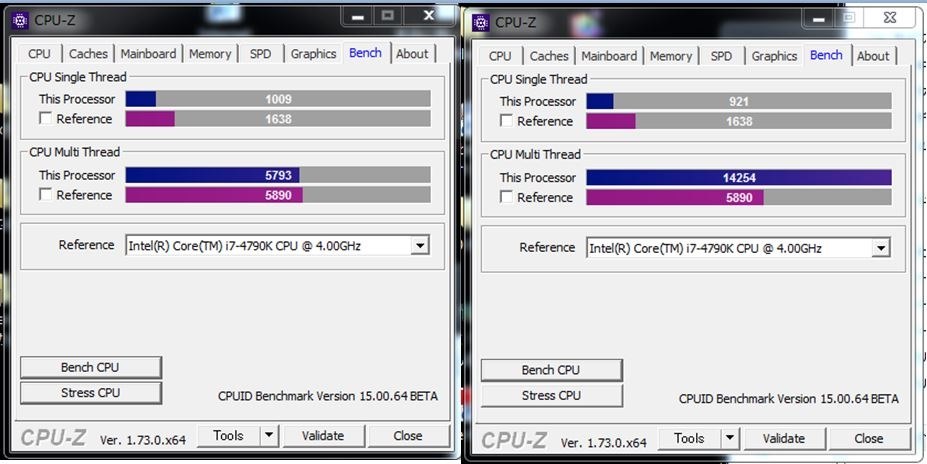Open the Caches tab in right CPU-Z window
This screenshot has width=927, height=464.
(549, 56)
